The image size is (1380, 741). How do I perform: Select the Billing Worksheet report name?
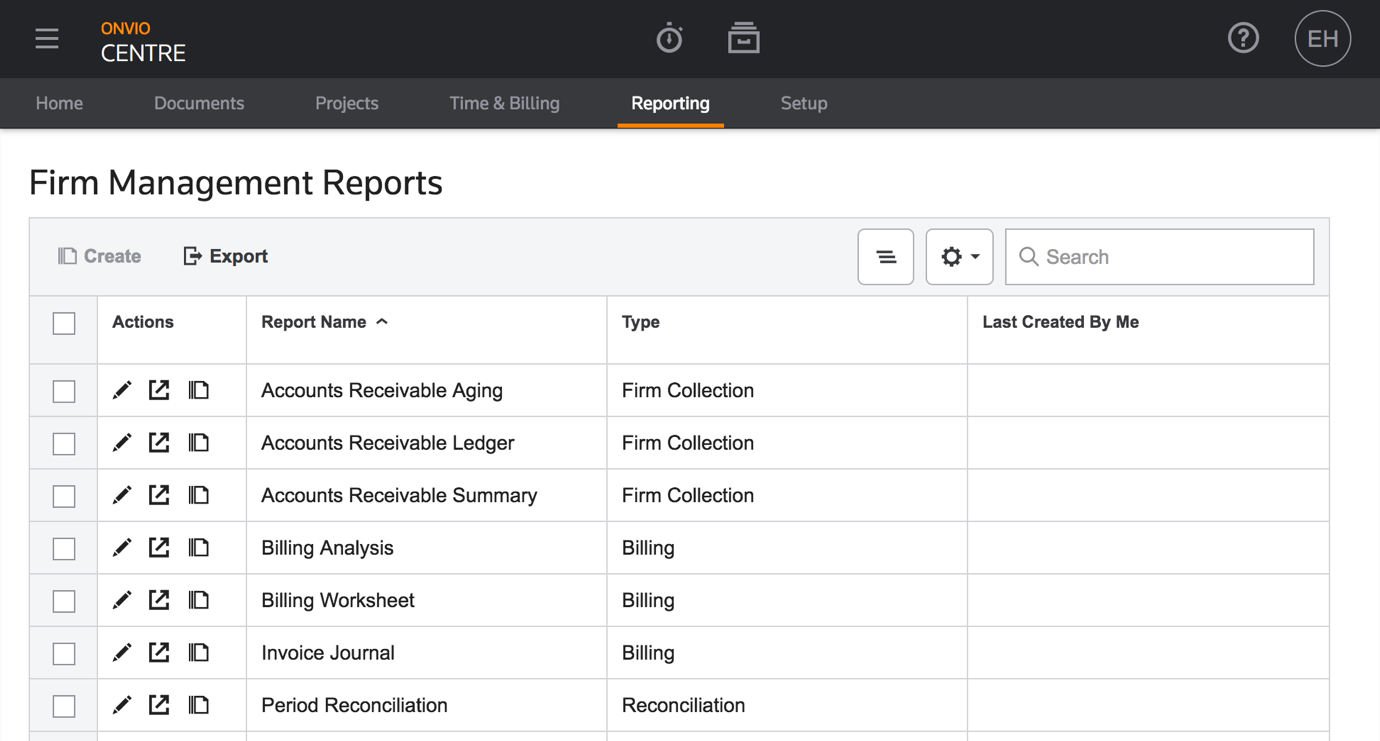click(338, 600)
